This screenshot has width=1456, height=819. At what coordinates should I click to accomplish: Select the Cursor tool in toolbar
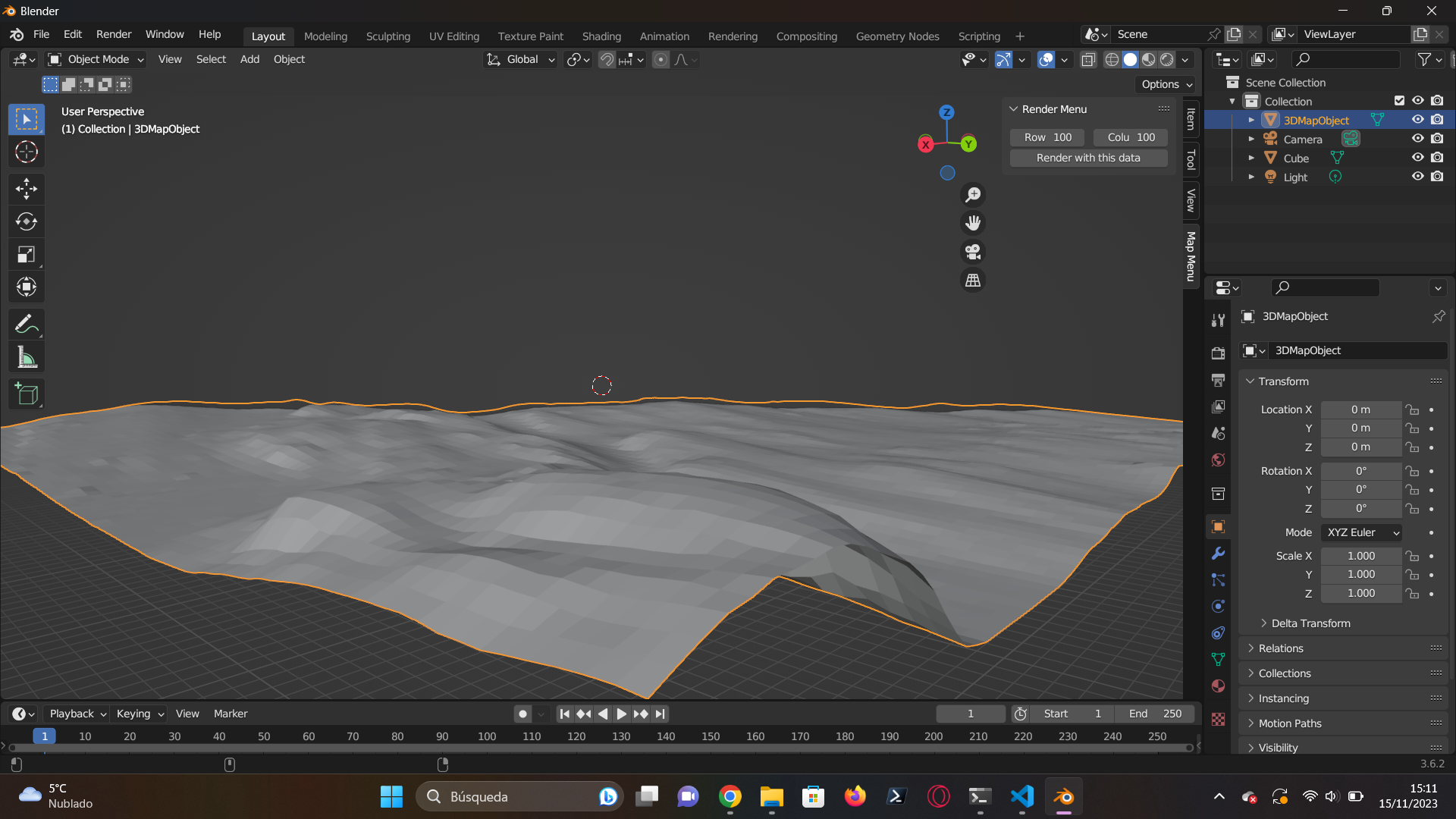click(x=27, y=152)
